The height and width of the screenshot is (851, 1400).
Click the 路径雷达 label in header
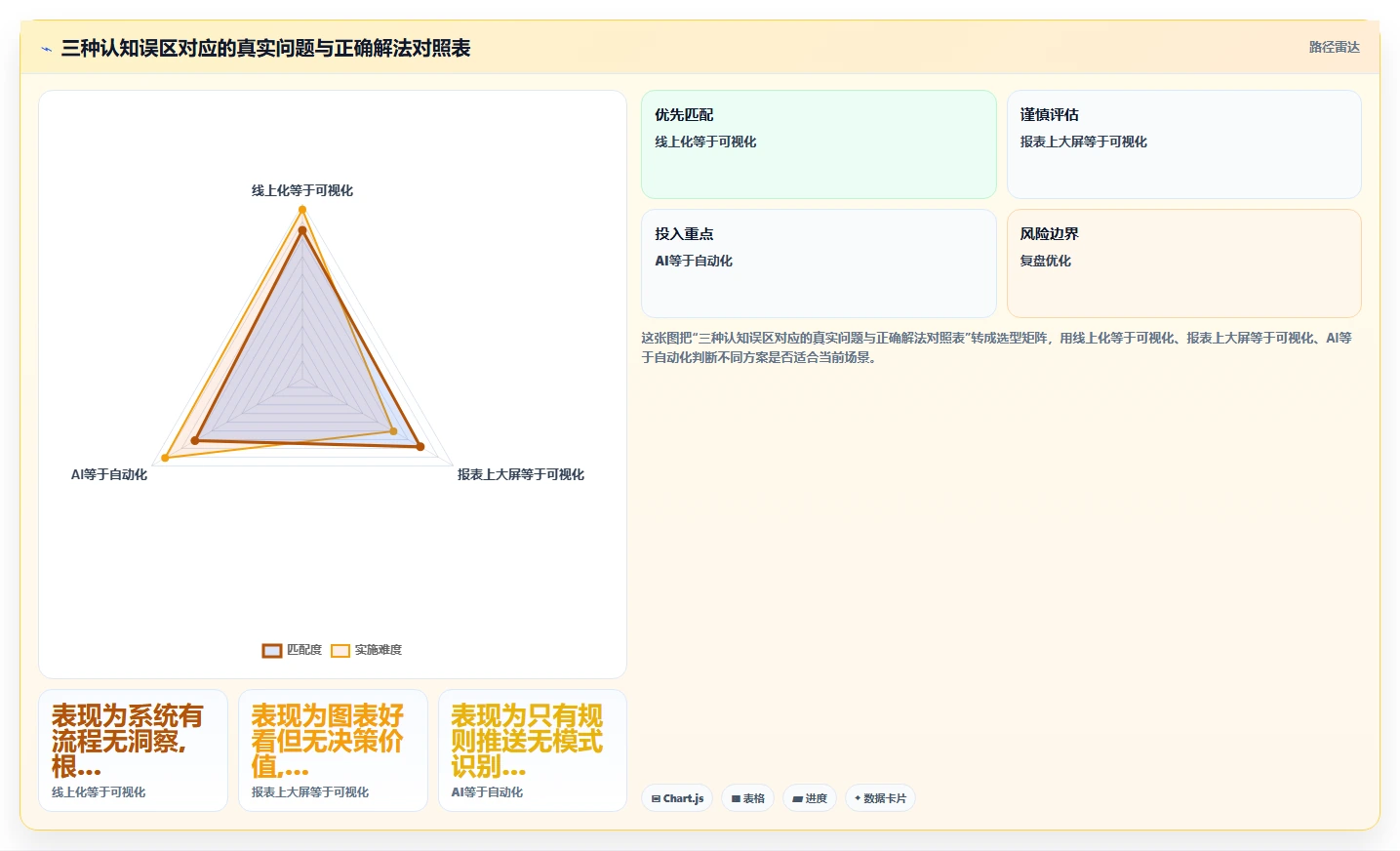(x=1334, y=47)
